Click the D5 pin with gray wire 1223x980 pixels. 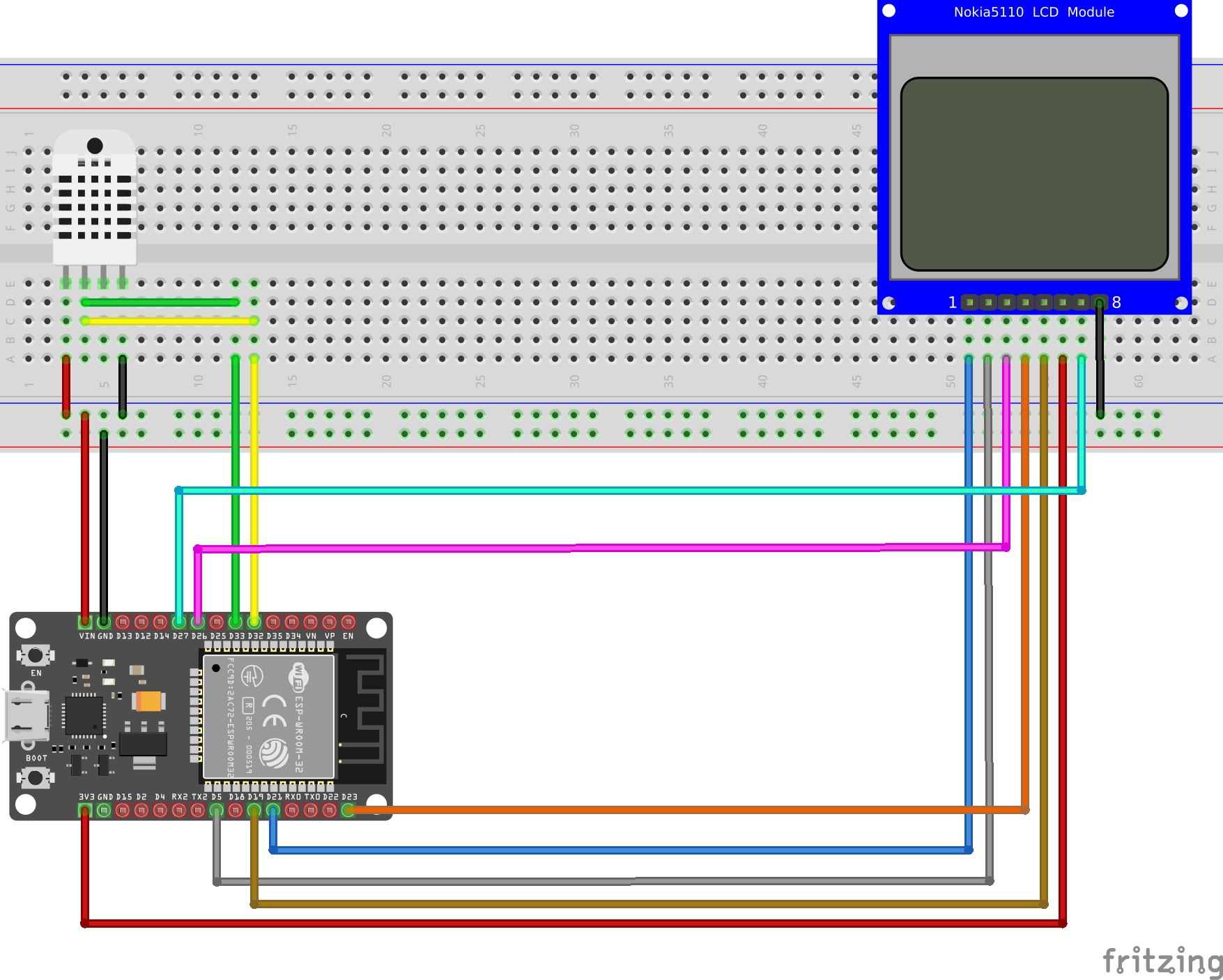pyautogui.click(x=217, y=810)
